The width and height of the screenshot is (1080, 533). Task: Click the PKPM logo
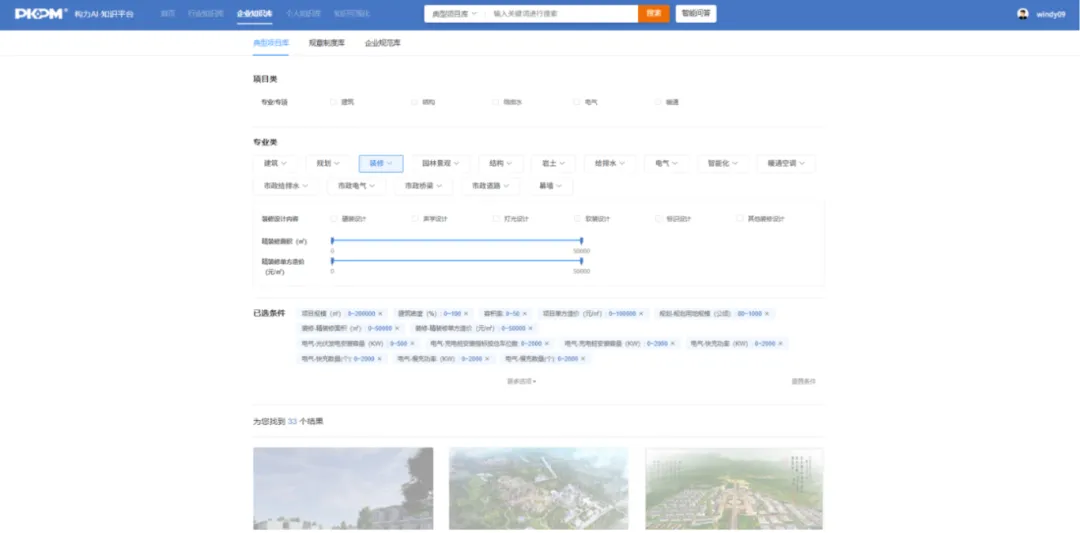[41, 14]
